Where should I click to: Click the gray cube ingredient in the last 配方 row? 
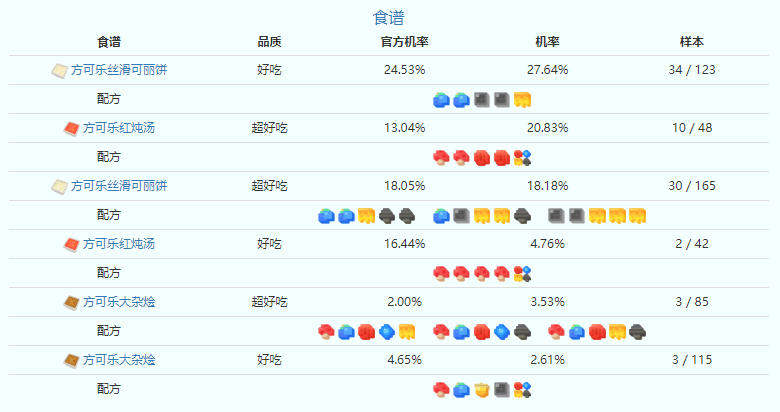[502, 388]
